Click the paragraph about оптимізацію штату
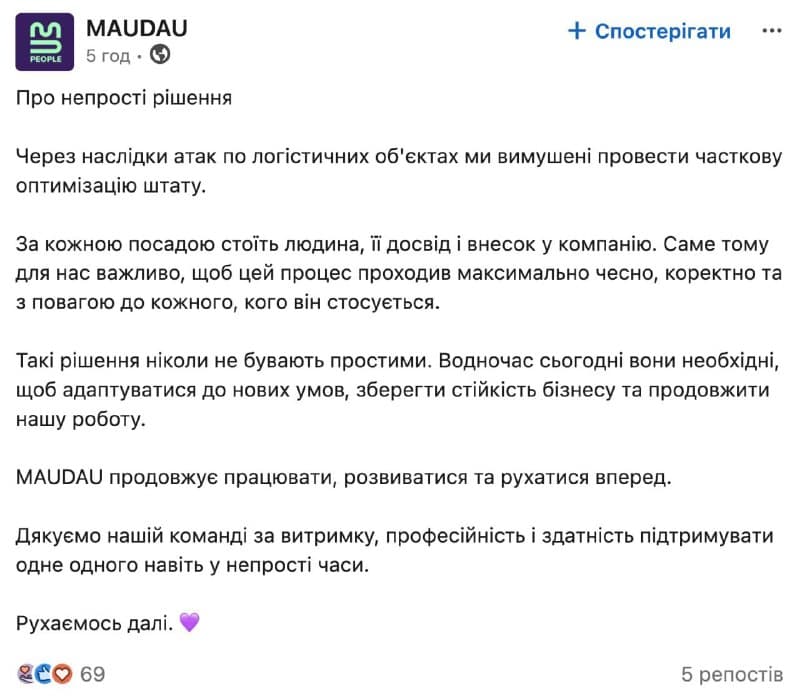The height and width of the screenshot is (697, 800). pos(399,170)
